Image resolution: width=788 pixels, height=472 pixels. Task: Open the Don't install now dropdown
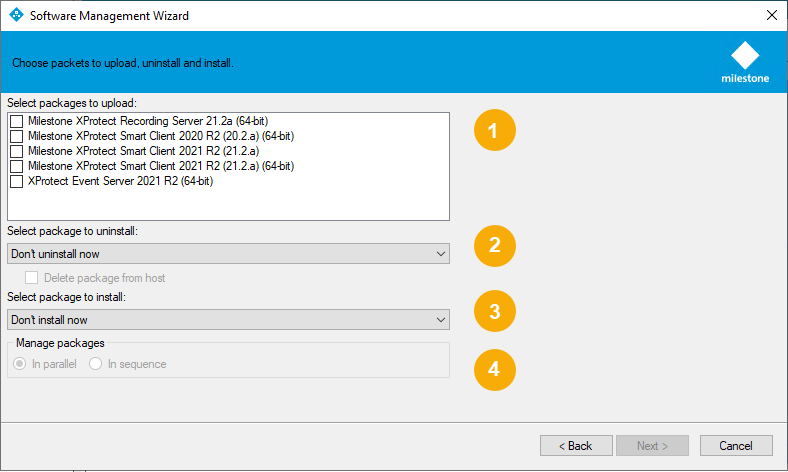[229, 320]
